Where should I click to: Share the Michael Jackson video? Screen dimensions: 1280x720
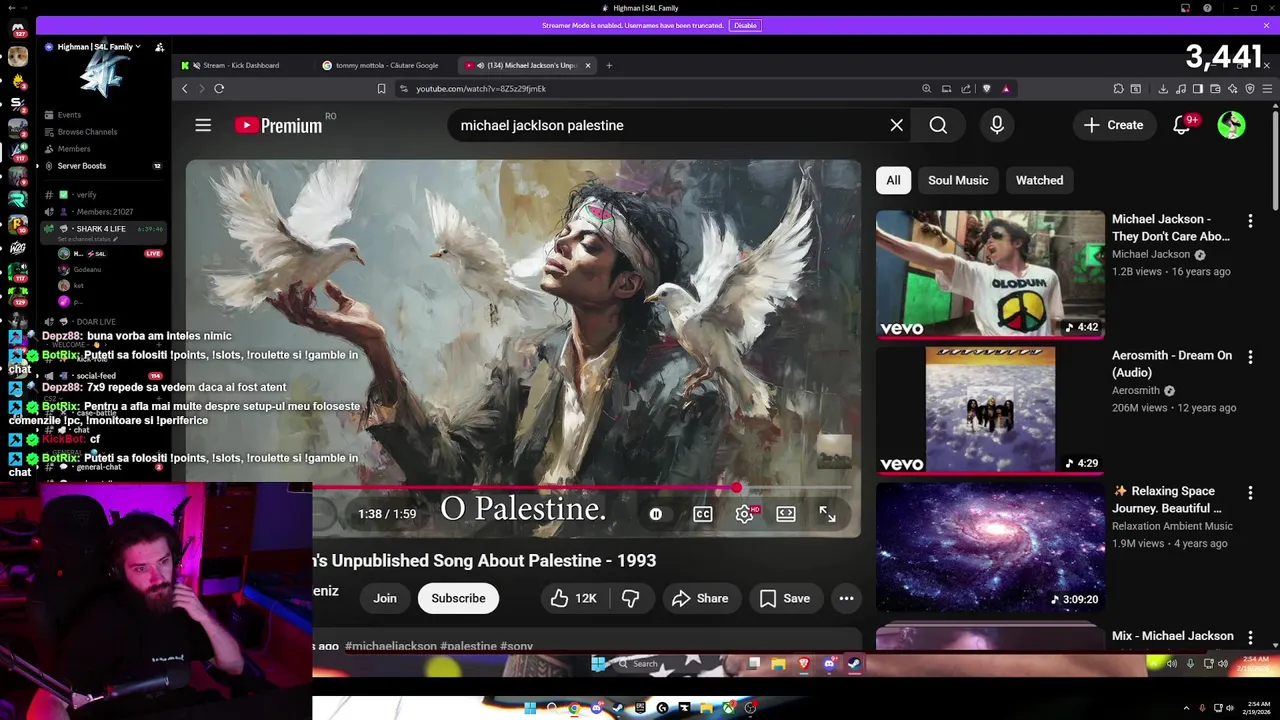pos(700,598)
